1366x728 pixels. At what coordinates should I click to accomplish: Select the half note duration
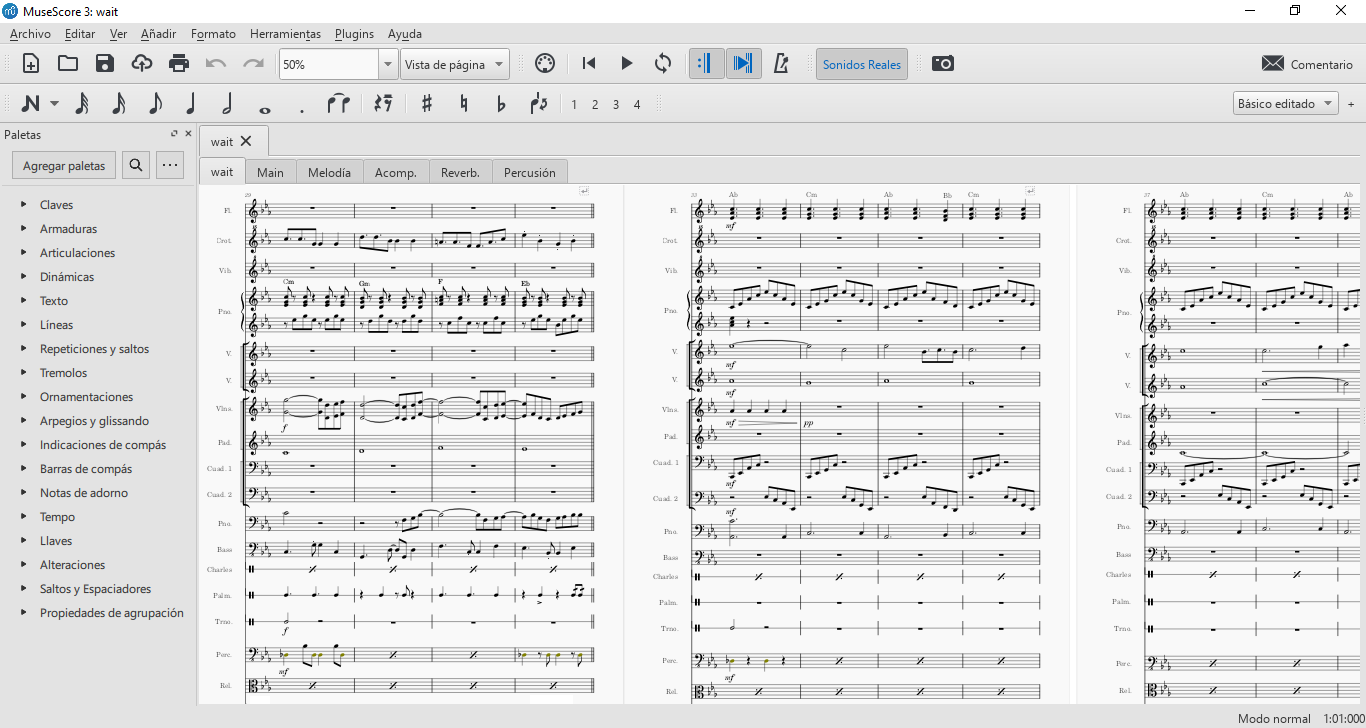coord(227,104)
